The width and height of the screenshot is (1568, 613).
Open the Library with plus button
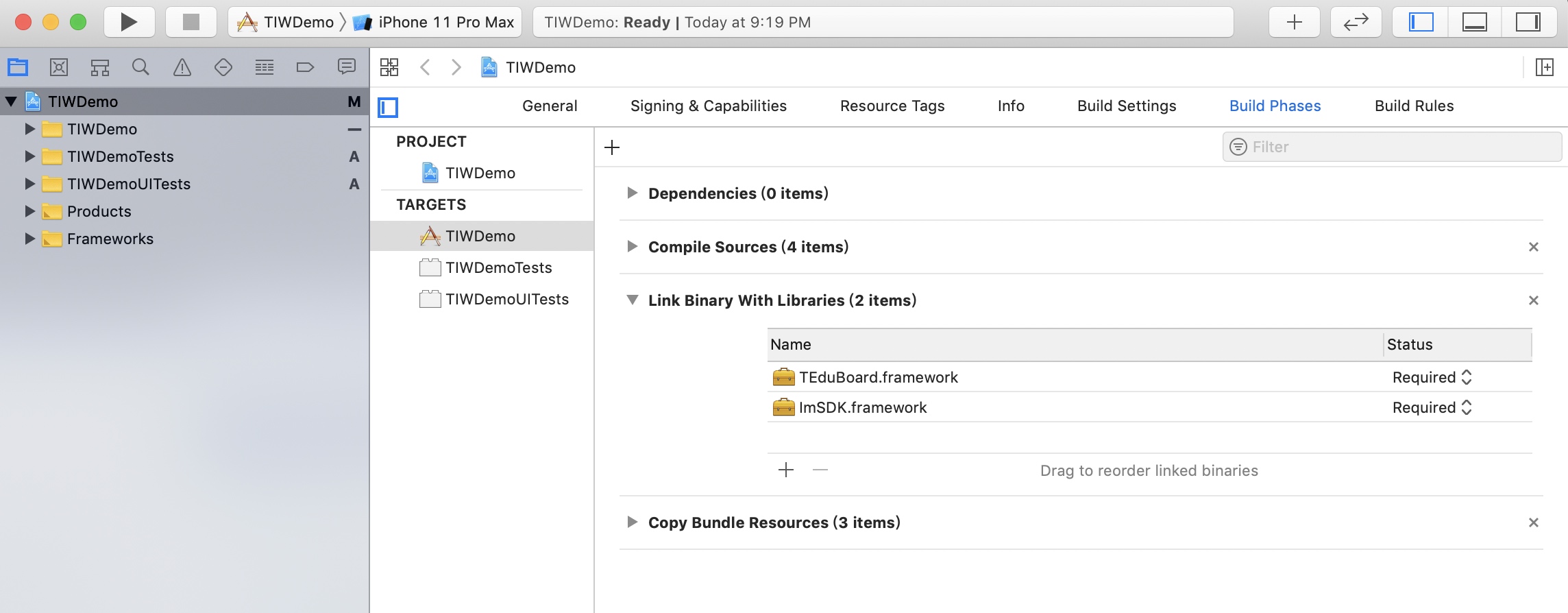(x=1294, y=22)
